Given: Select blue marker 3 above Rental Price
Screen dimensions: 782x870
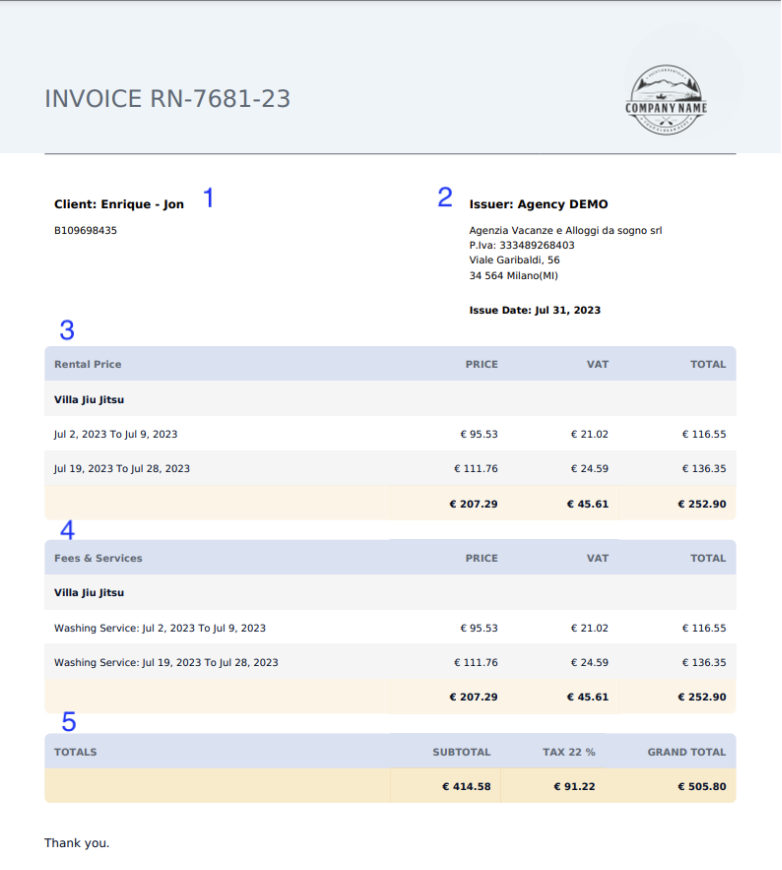Looking at the screenshot, I should [x=67, y=329].
